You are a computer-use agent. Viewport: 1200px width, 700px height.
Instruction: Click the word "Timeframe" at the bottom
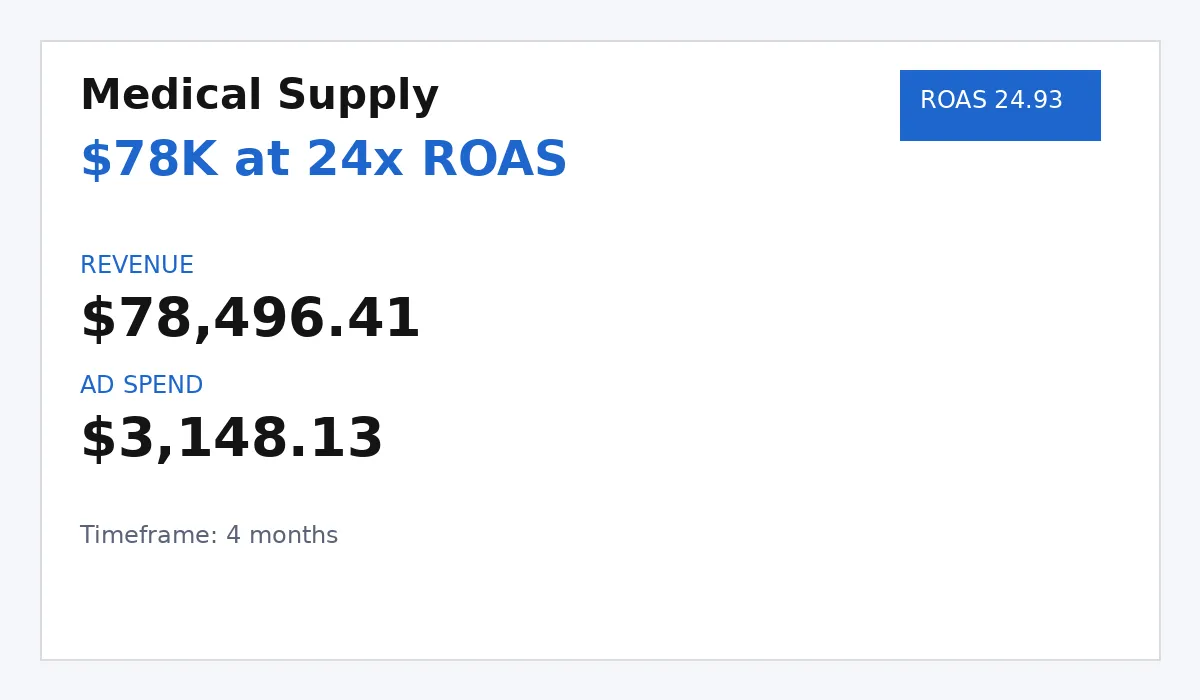point(146,536)
